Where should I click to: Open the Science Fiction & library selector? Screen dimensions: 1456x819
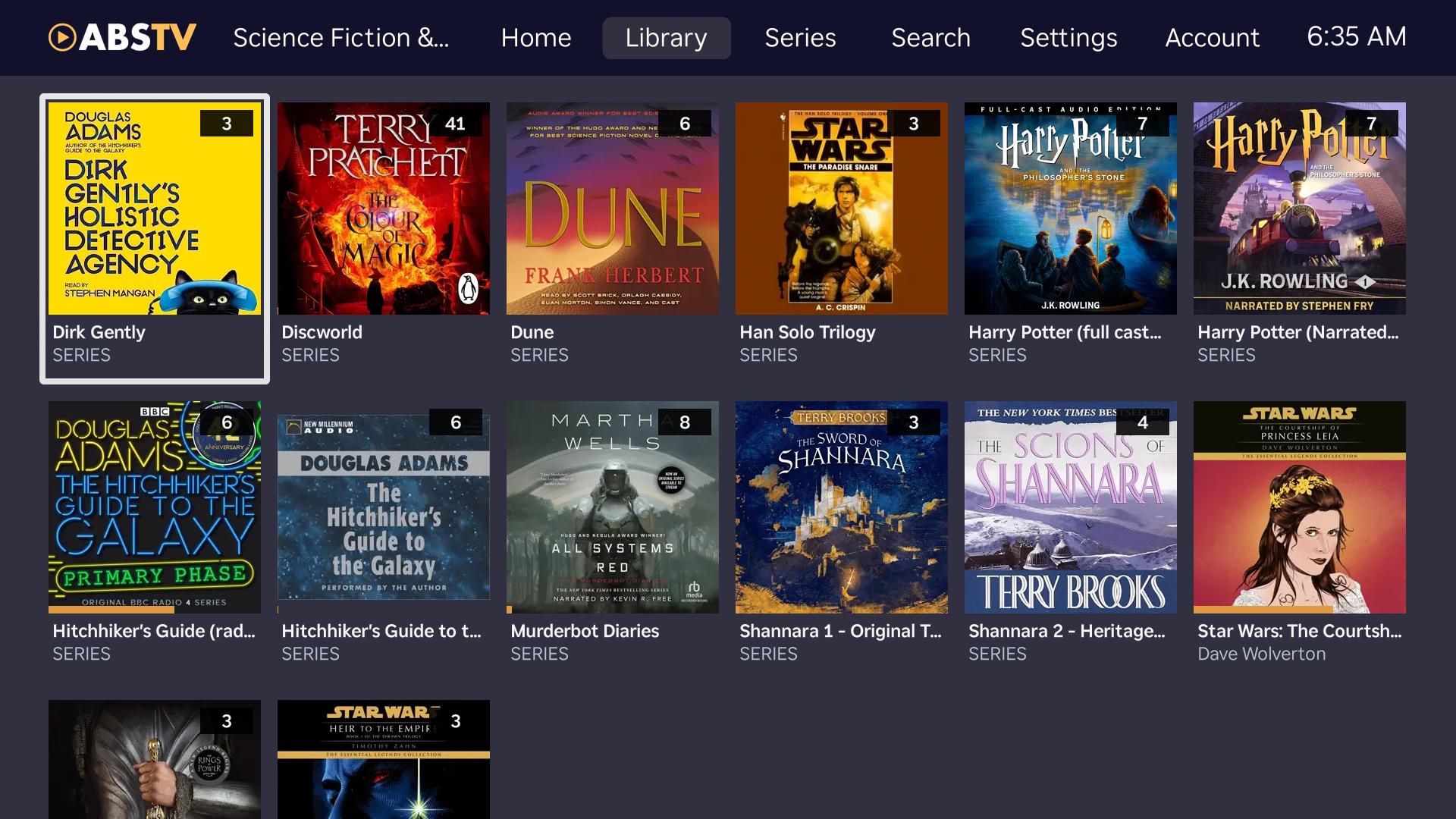click(340, 37)
